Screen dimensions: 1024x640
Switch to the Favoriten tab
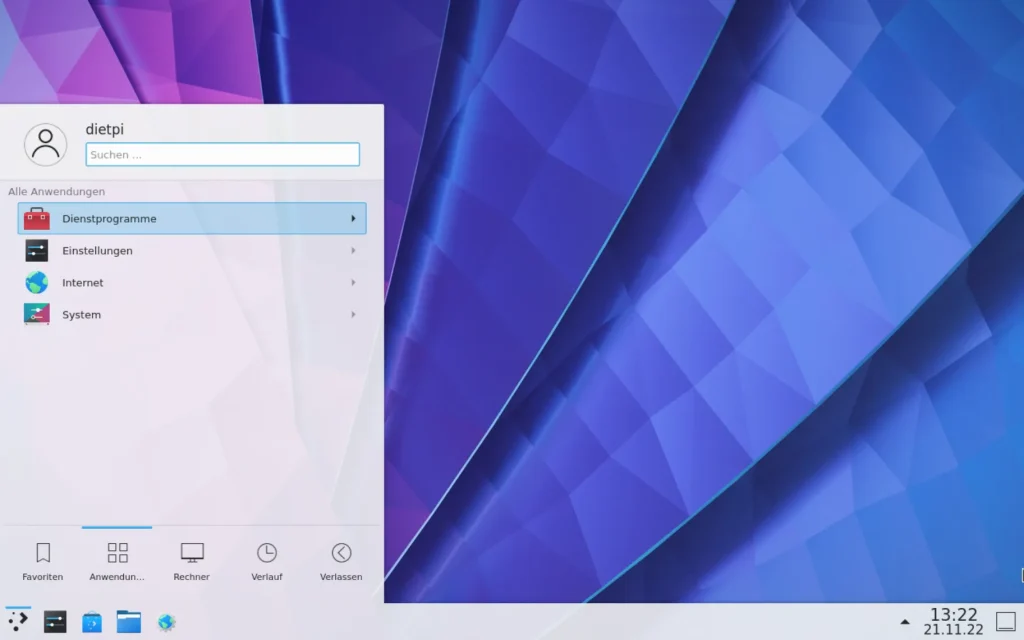(x=43, y=561)
